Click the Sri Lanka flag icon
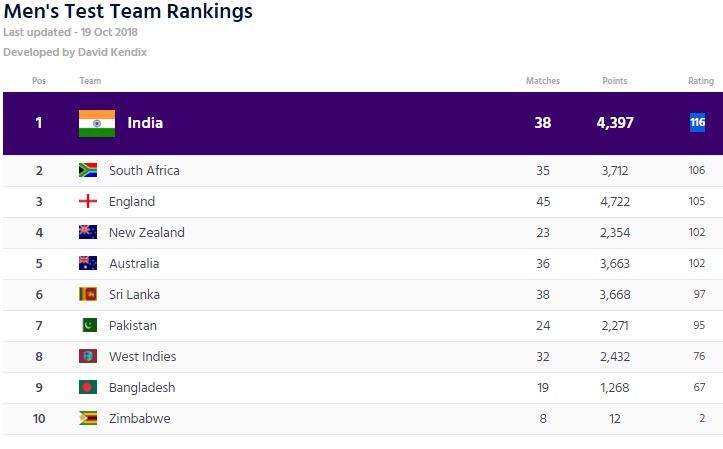This screenshot has width=723, height=449. (88, 294)
